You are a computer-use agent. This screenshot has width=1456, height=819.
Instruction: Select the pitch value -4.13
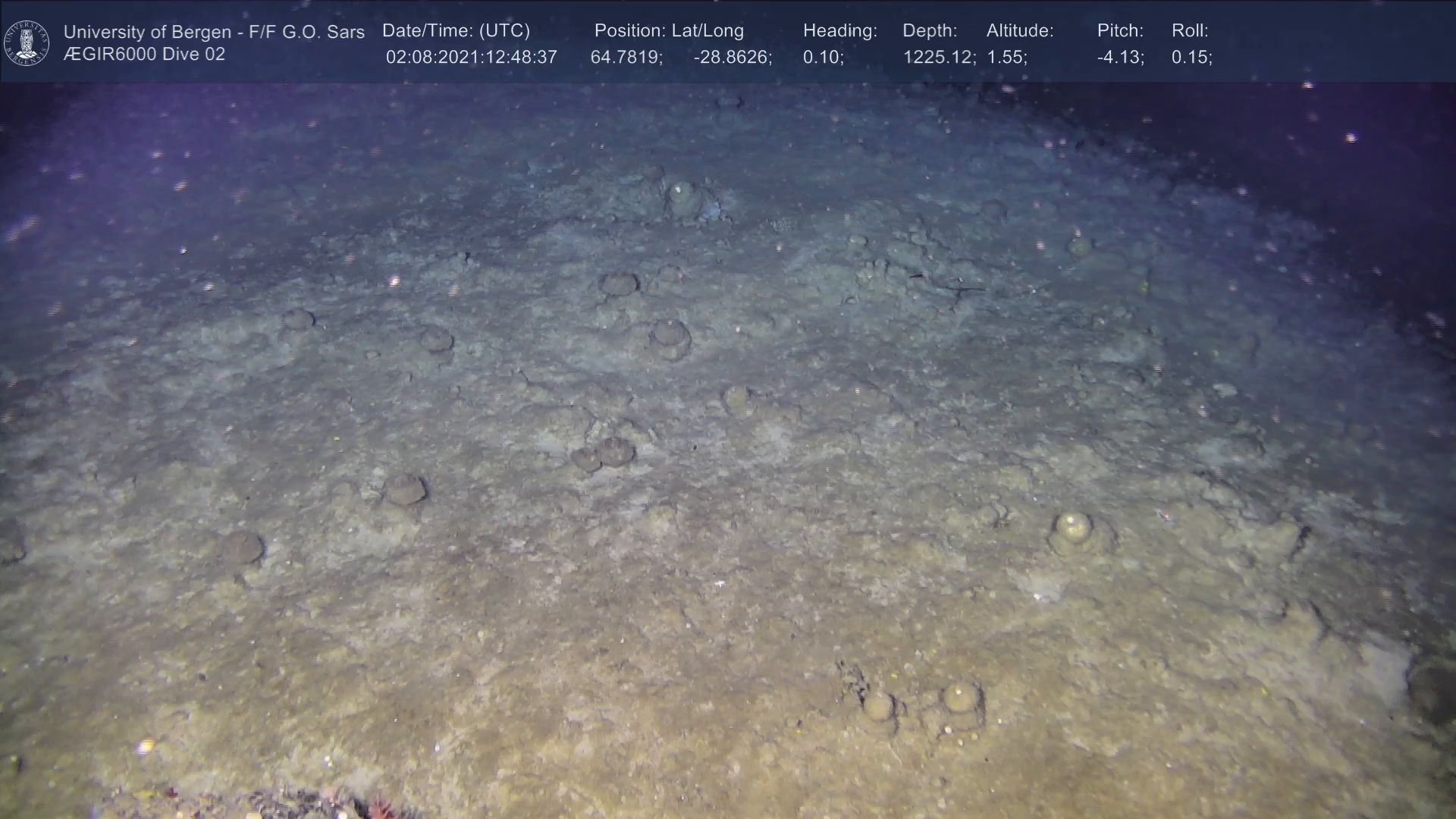point(1120,58)
